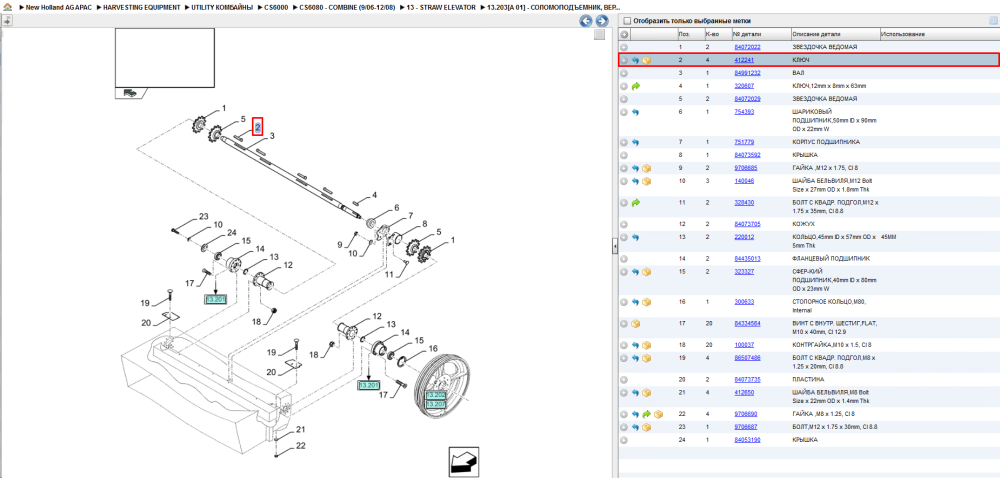Select the highlighted callout 2 on diagram
Image resolution: width=1000 pixels, height=478 pixels.
[258, 127]
